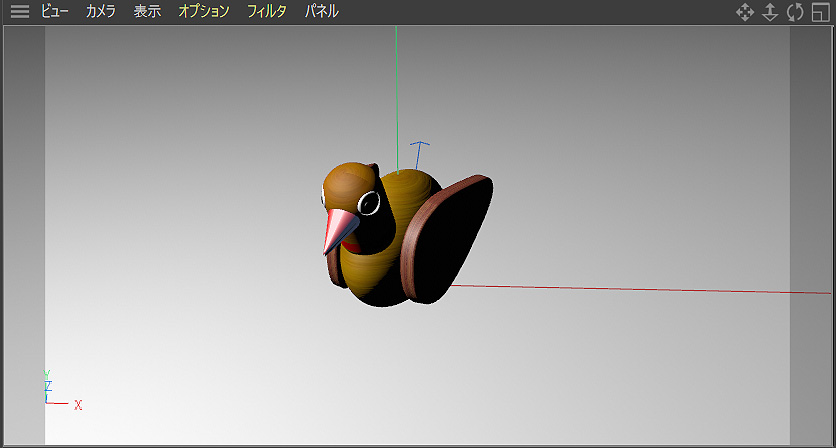
Task: Open the 表示 (Display) menu
Action: point(147,12)
